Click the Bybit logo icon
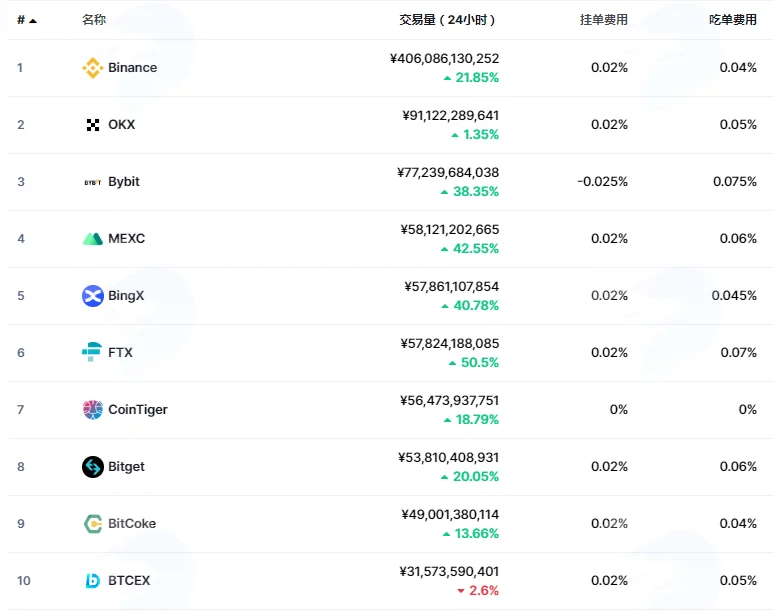This screenshot has height=611, width=774. pos(92,182)
